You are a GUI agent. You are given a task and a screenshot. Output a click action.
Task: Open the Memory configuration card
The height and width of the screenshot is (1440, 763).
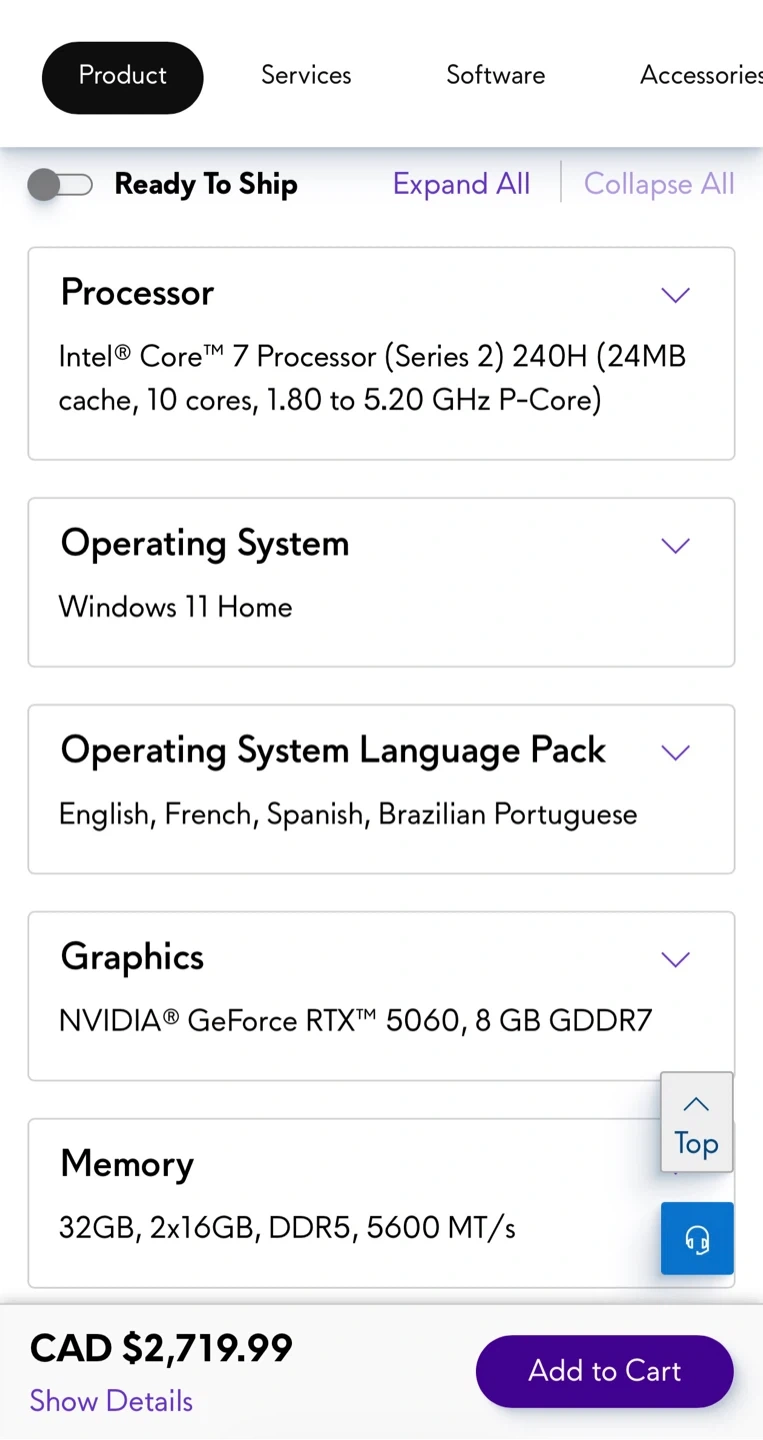click(340, 1200)
